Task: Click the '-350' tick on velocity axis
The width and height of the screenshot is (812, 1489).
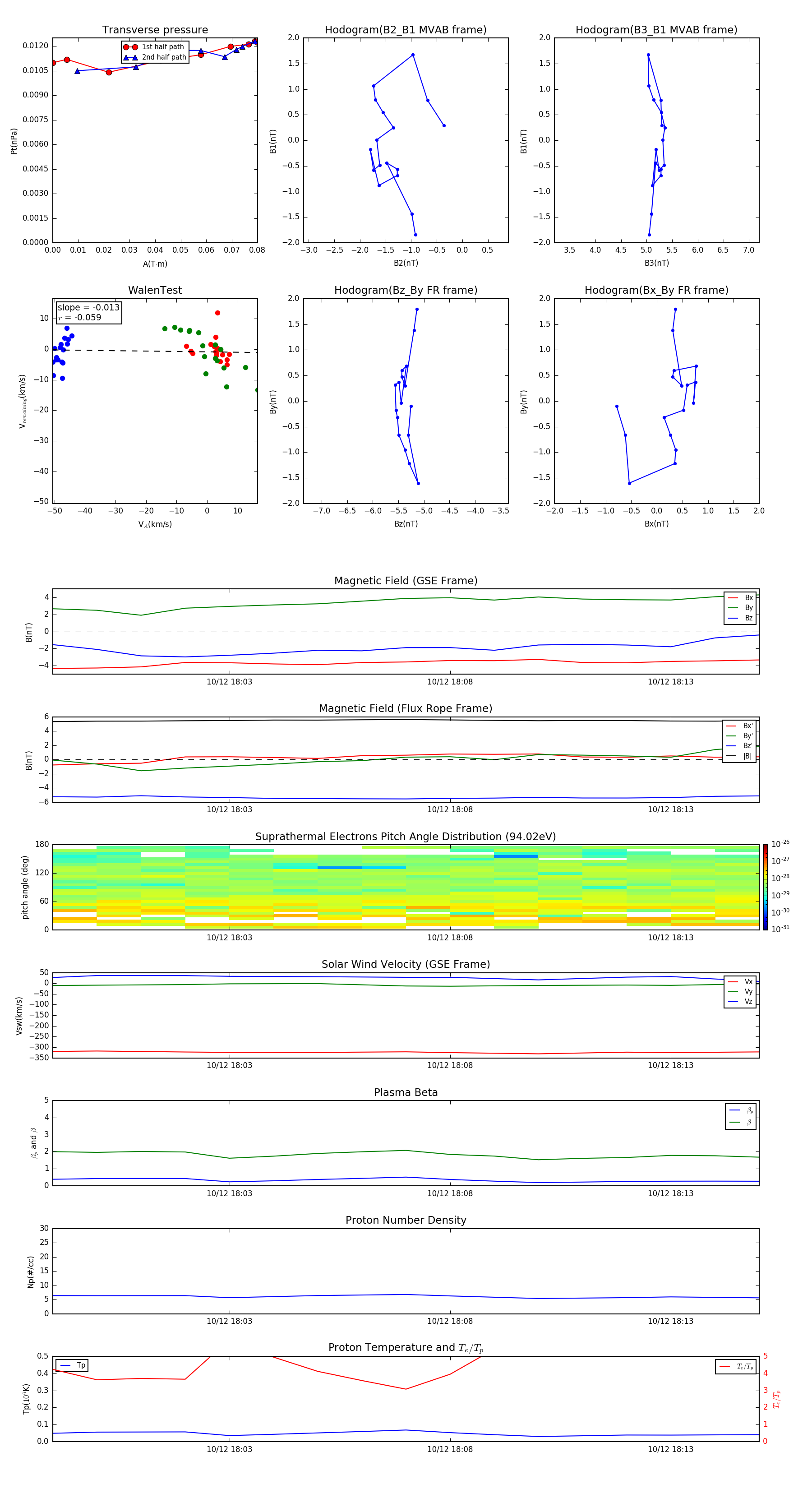Action: tap(38, 1058)
